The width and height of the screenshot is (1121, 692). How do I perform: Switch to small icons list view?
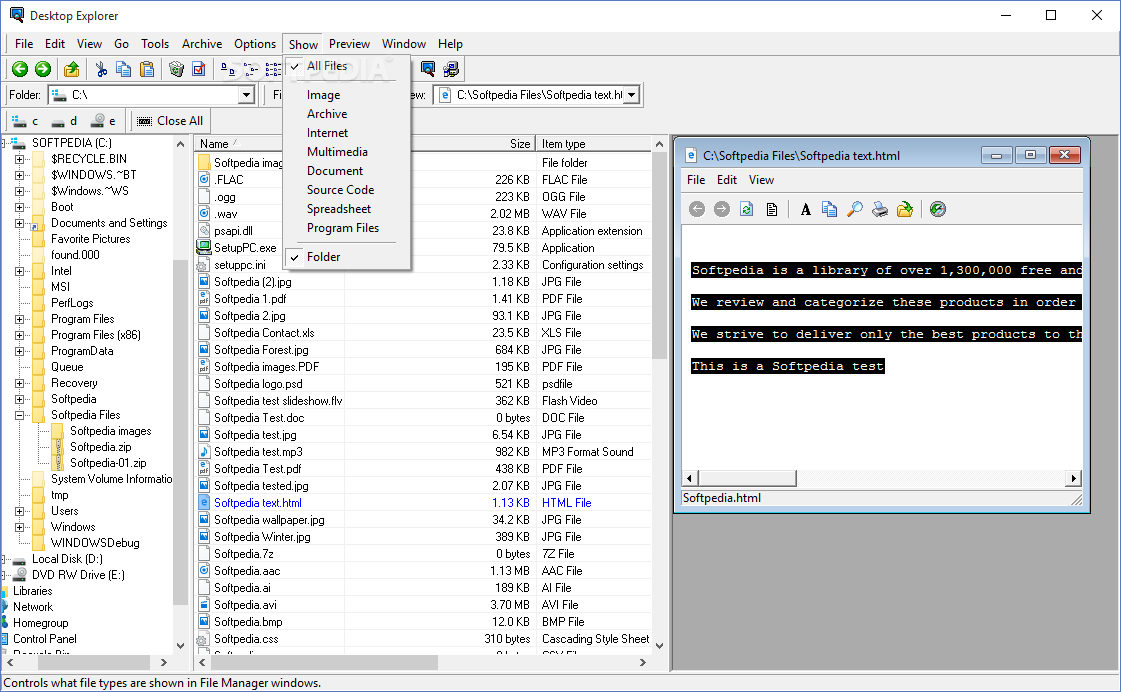pos(251,69)
